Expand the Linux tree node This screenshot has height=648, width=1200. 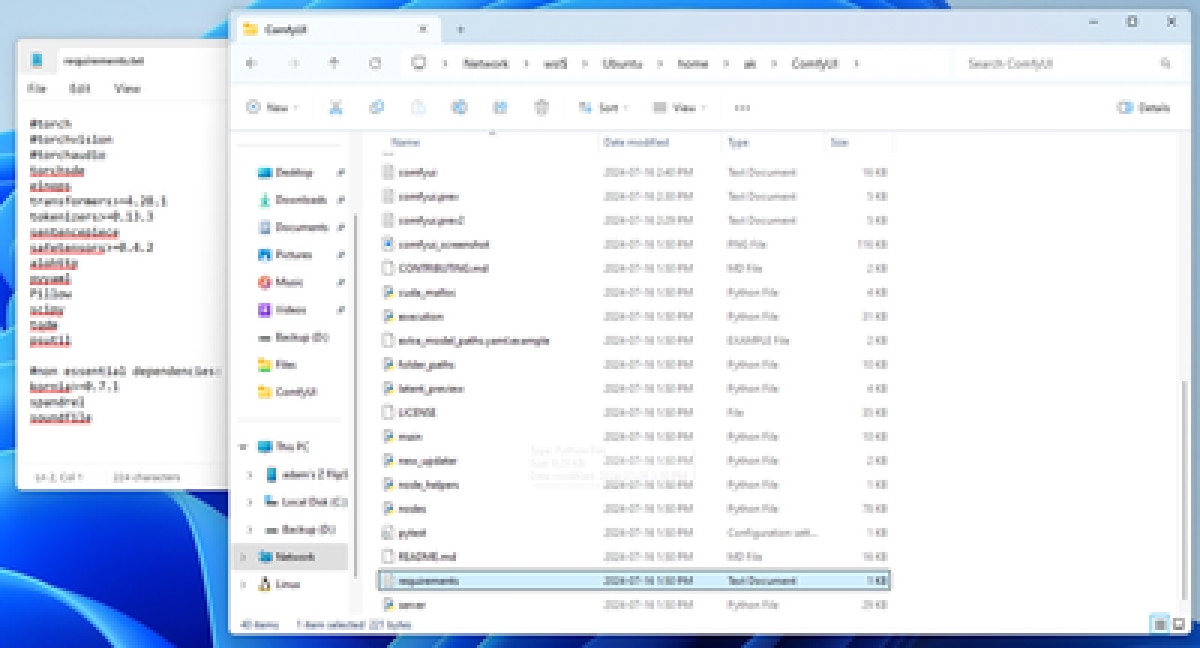243,584
